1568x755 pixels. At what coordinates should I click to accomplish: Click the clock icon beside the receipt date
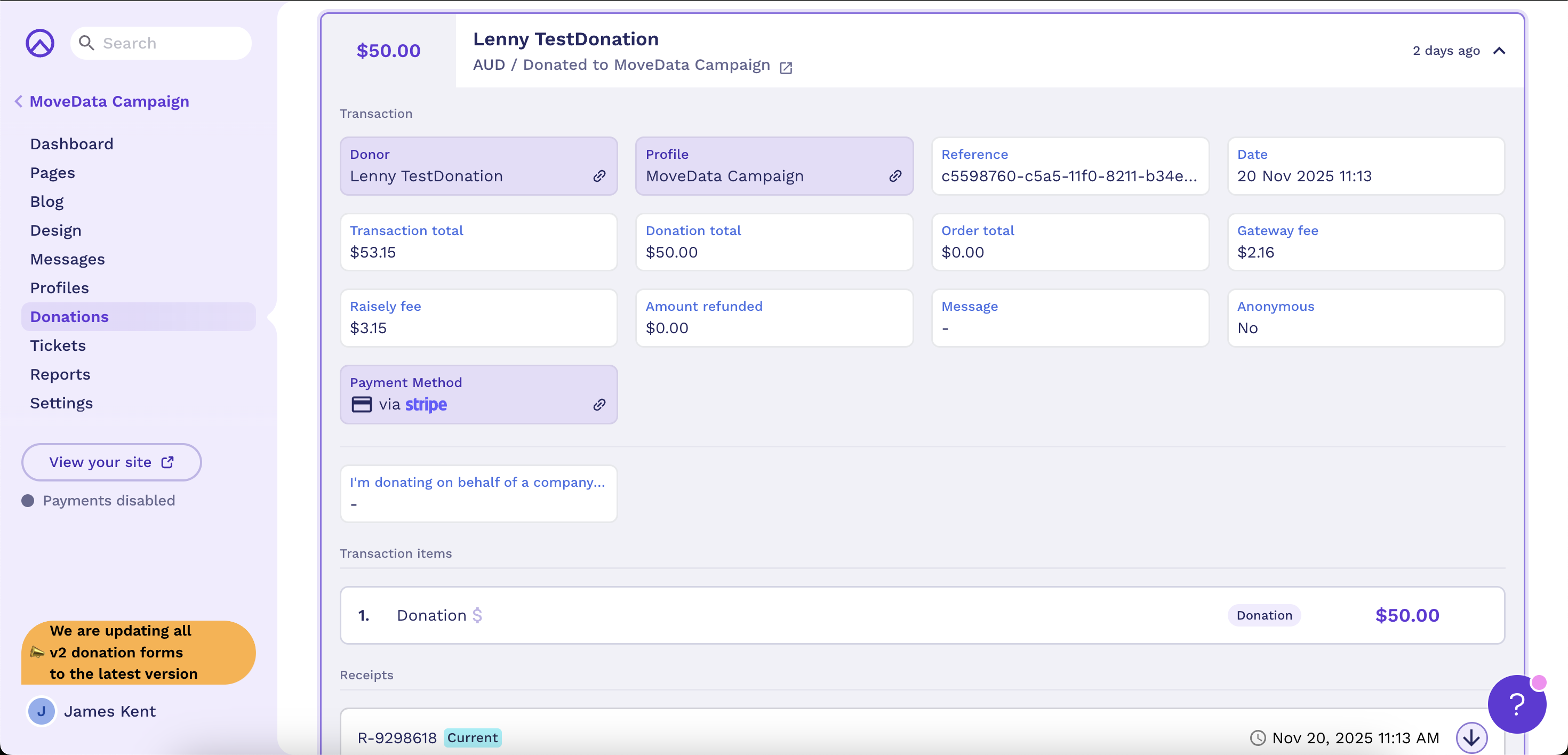[1259, 737]
